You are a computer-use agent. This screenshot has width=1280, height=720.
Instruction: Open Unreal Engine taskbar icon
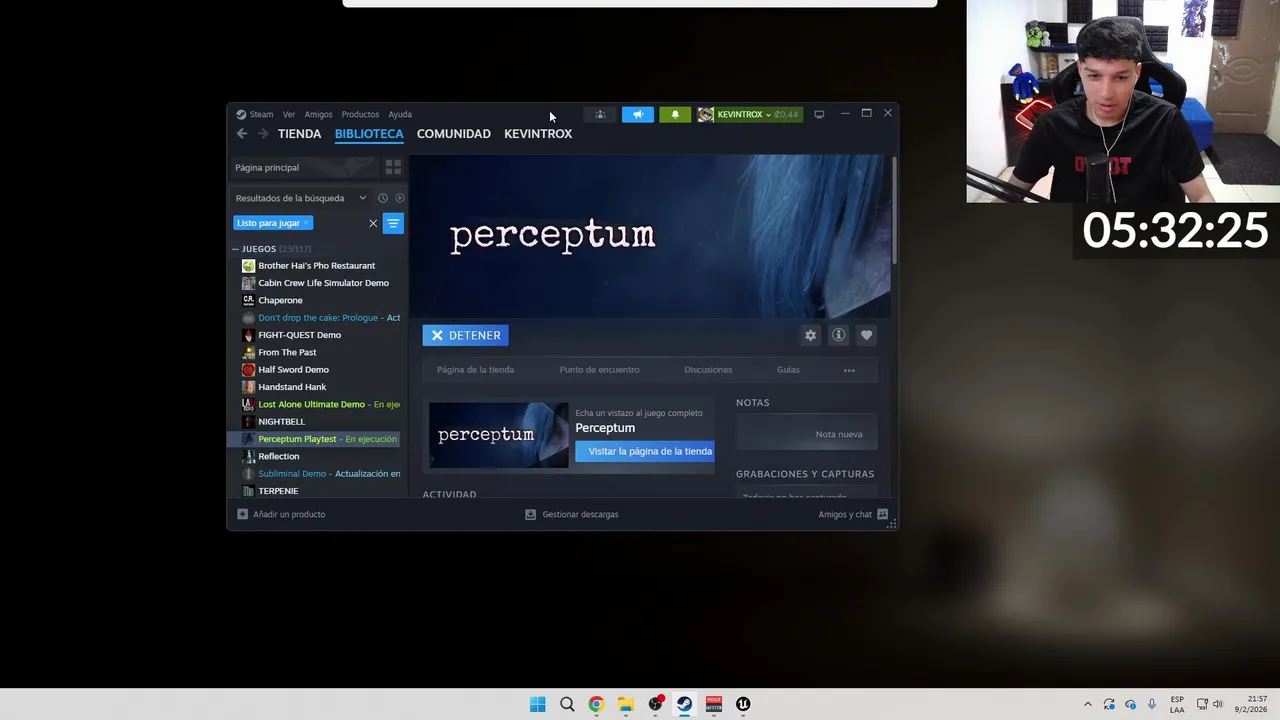743,704
